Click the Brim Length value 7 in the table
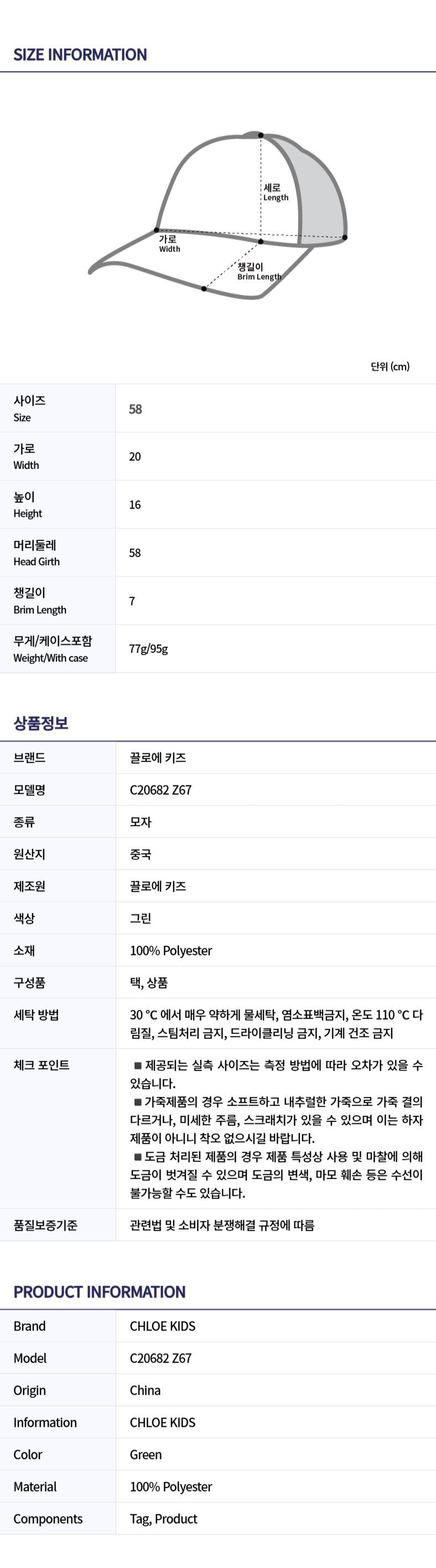 point(132,601)
